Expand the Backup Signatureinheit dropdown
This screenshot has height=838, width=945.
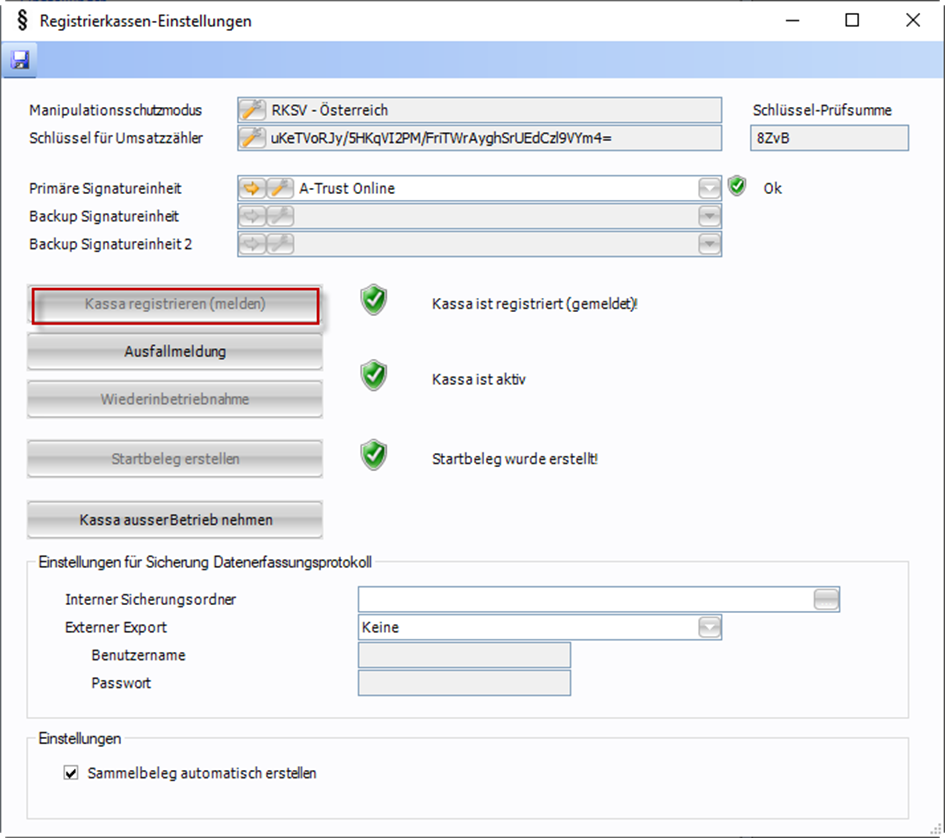click(709, 216)
